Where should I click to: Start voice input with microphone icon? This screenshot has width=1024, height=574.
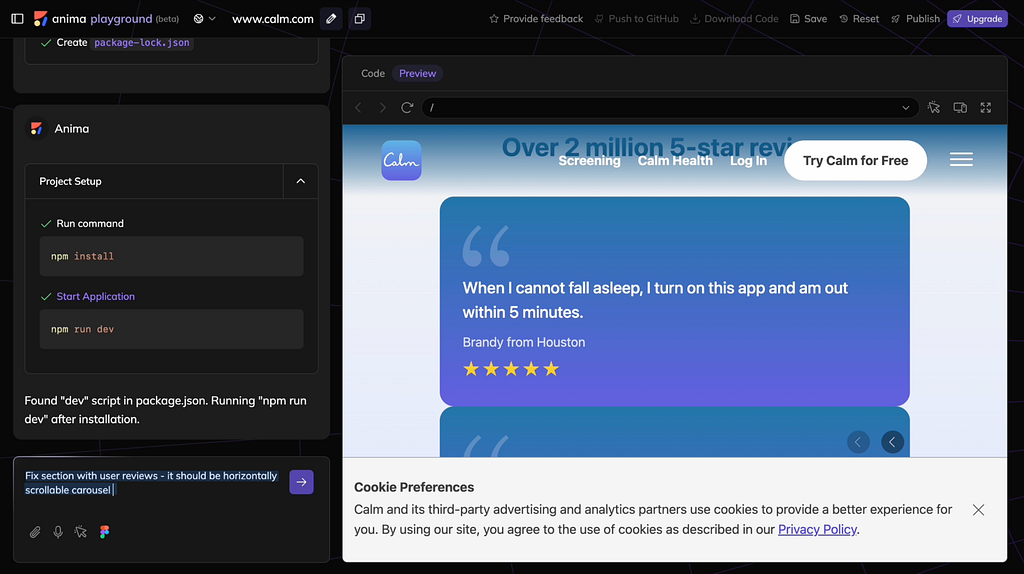[58, 532]
